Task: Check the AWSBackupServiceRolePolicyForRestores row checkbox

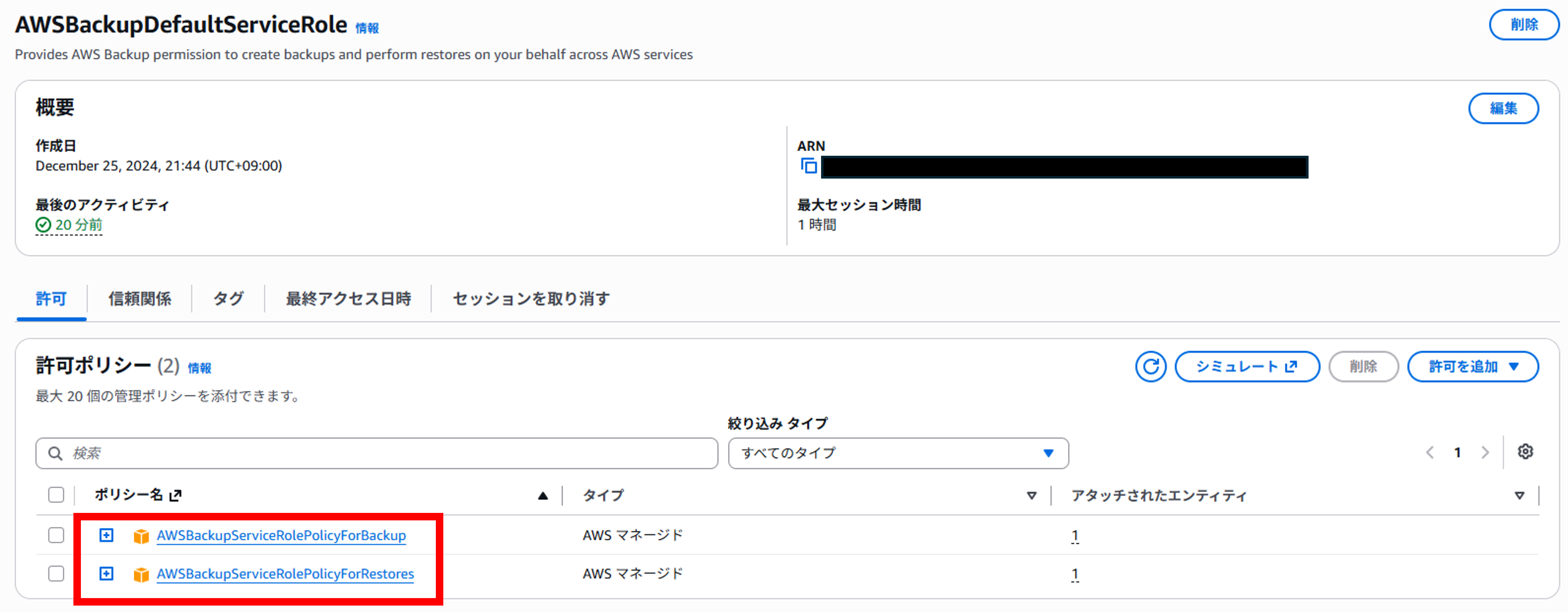Action: tap(56, 574)
